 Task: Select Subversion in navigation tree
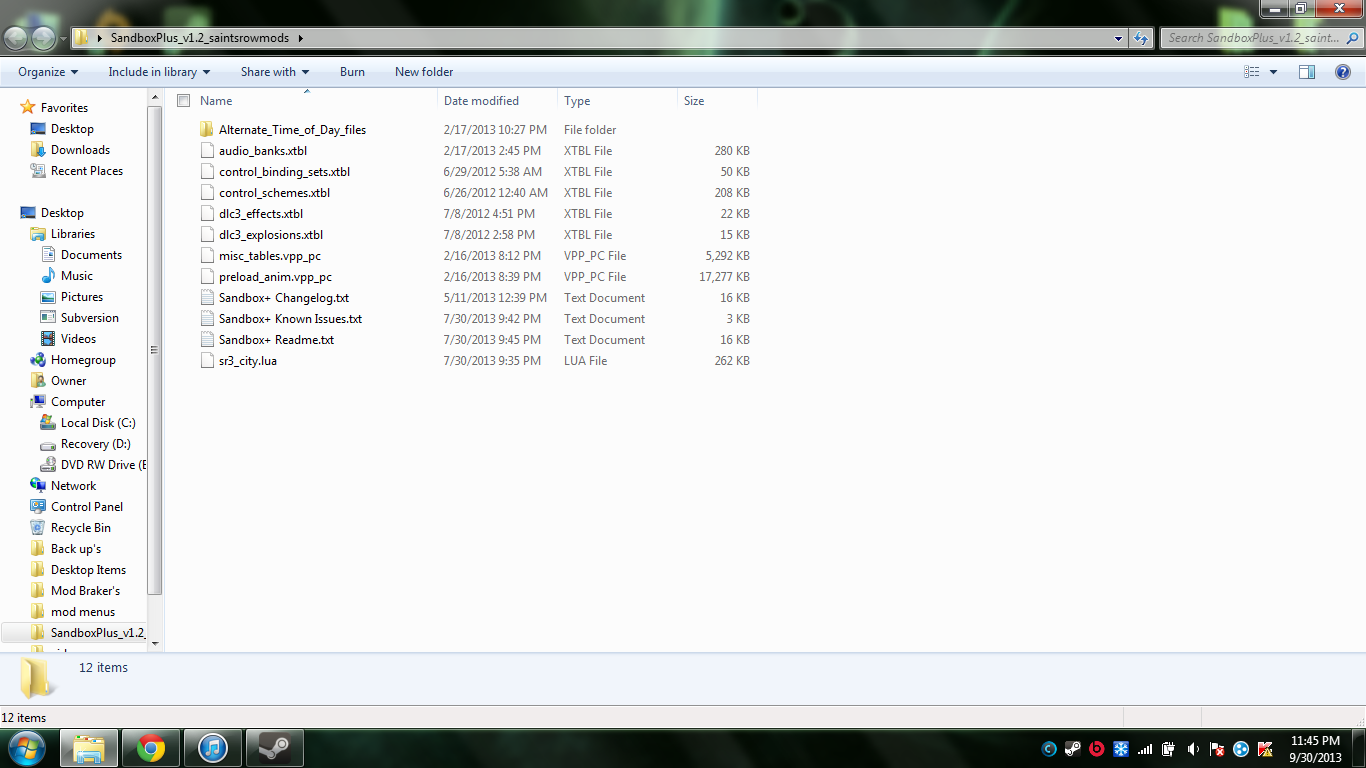[90, 318]
